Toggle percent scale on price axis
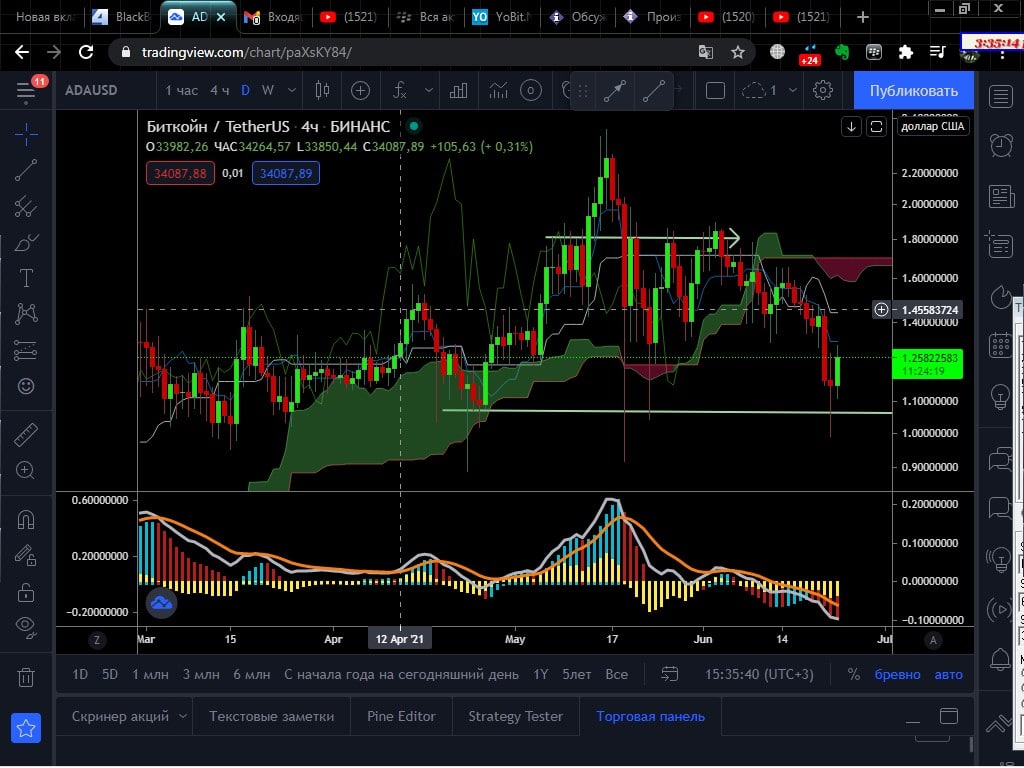The height and width of the screenshot is (768, 1024). (854, 675)
